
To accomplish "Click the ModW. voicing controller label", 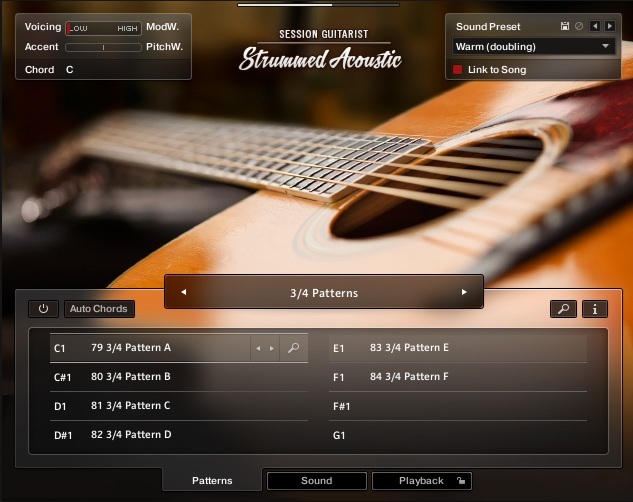I will [162, 27].
